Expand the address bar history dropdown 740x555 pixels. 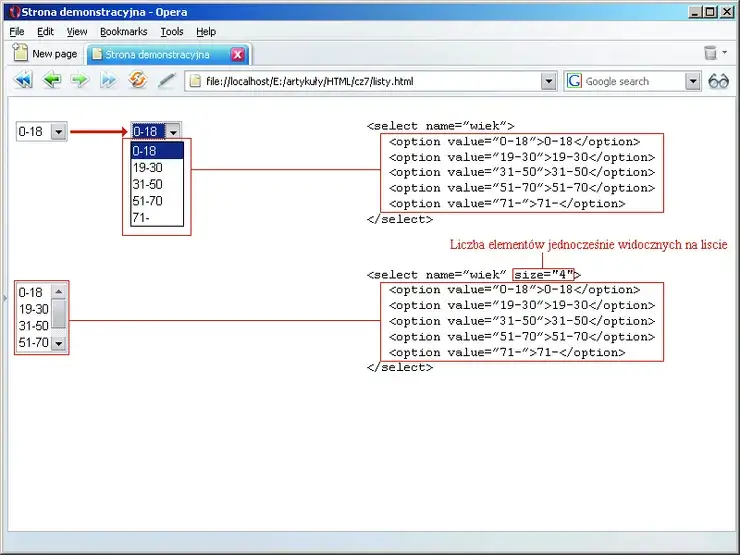coord(548,82)
